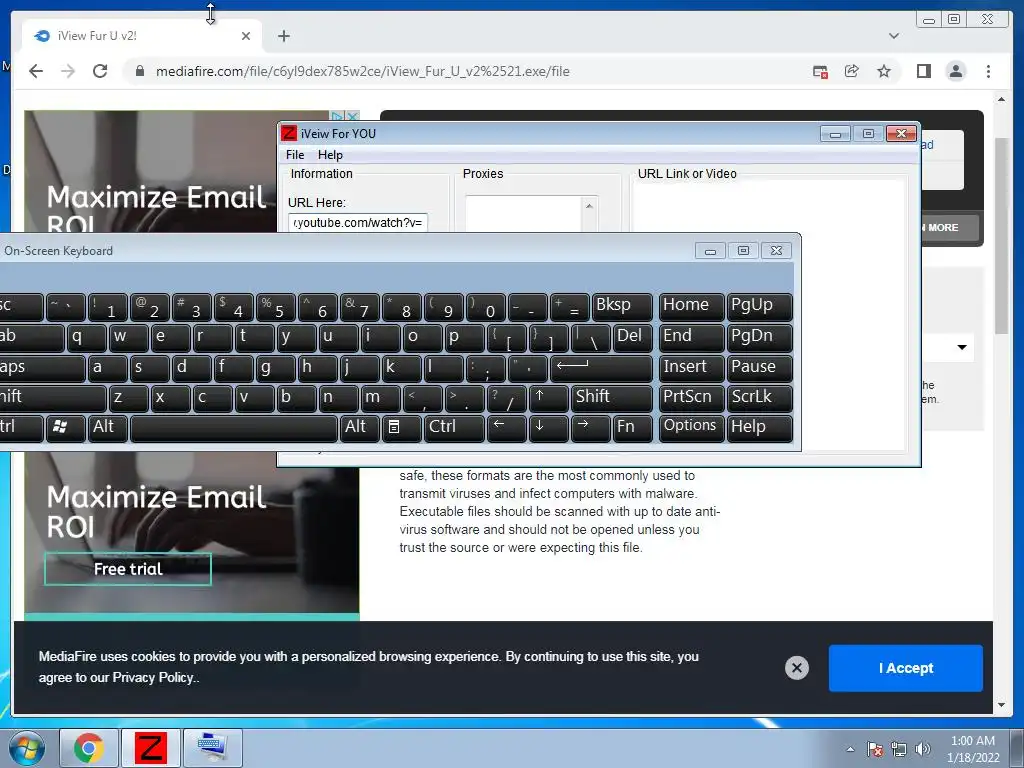Tap the Pause key on On-Screen Keyboard
Viewport: 1024px width, 768px height.
[760, 368]
